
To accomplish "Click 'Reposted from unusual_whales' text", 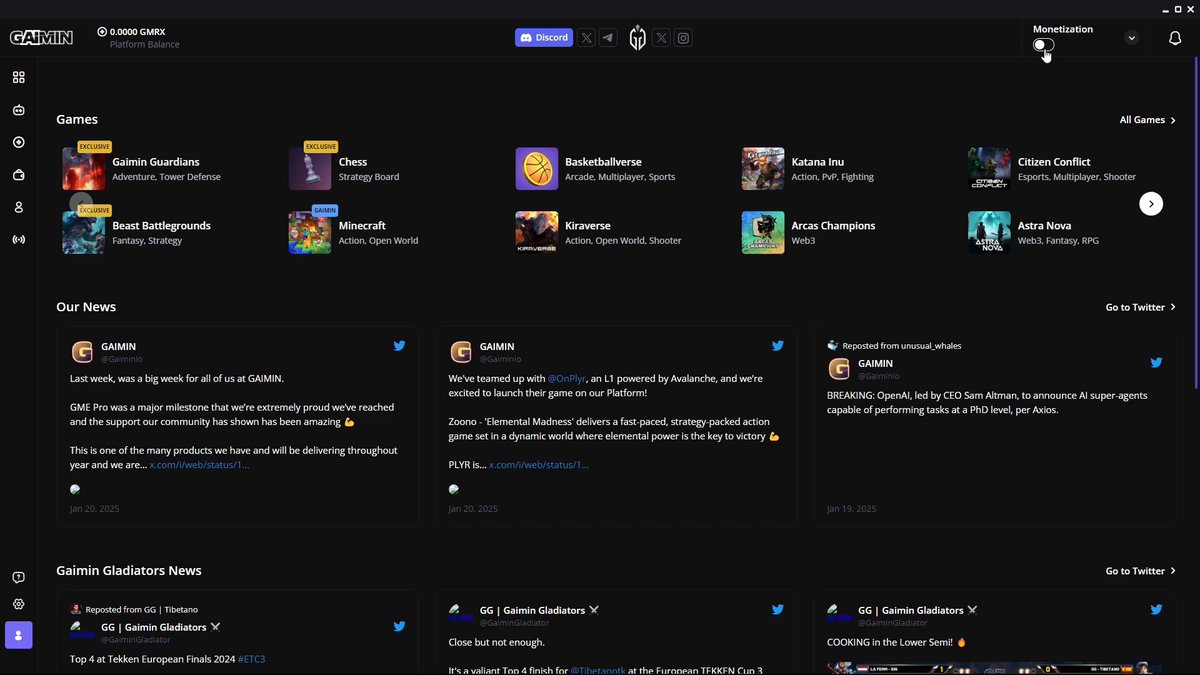I will pyautogui.click(x=902, y=346).
